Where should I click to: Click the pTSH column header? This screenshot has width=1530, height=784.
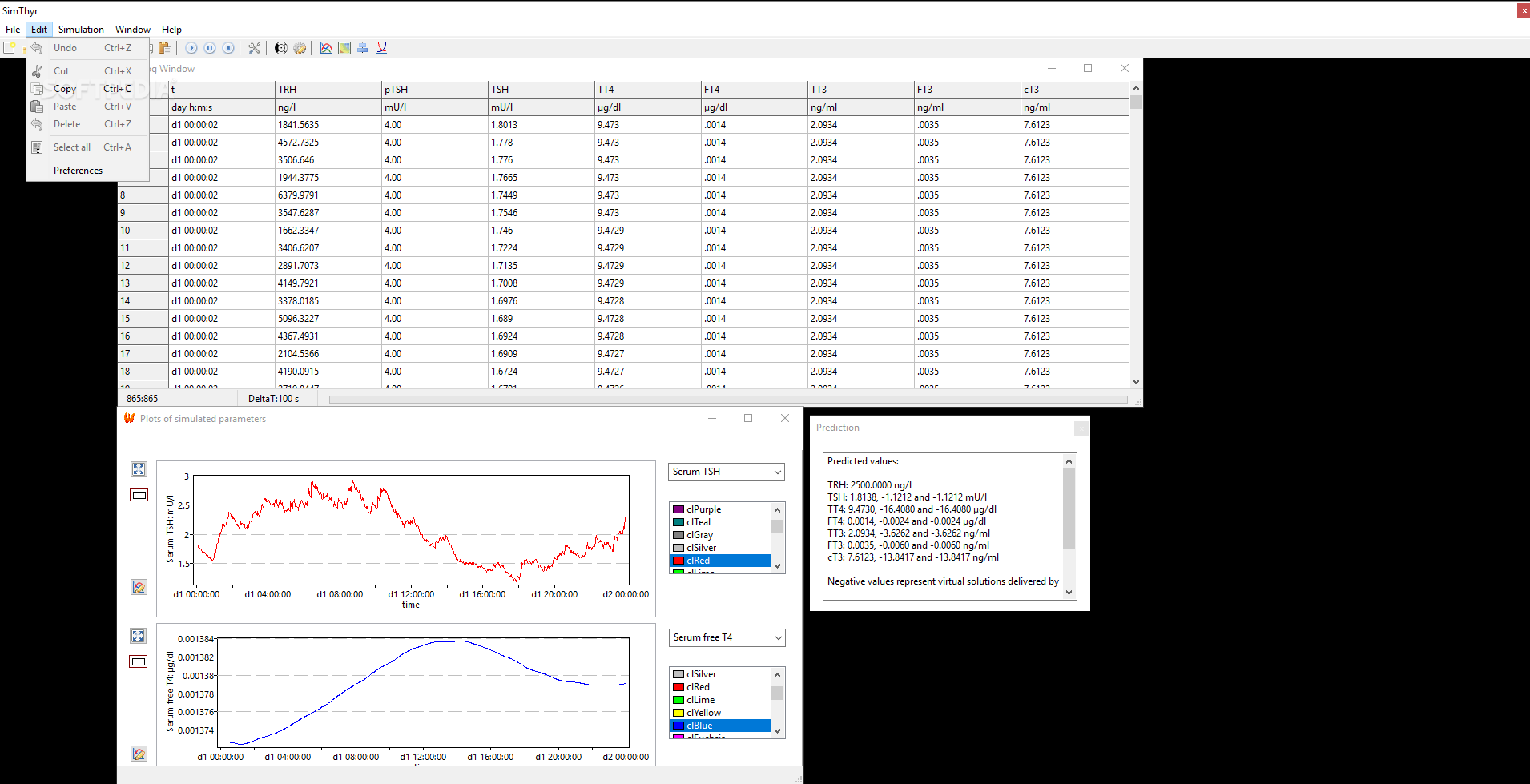click(x=435, y=90)
